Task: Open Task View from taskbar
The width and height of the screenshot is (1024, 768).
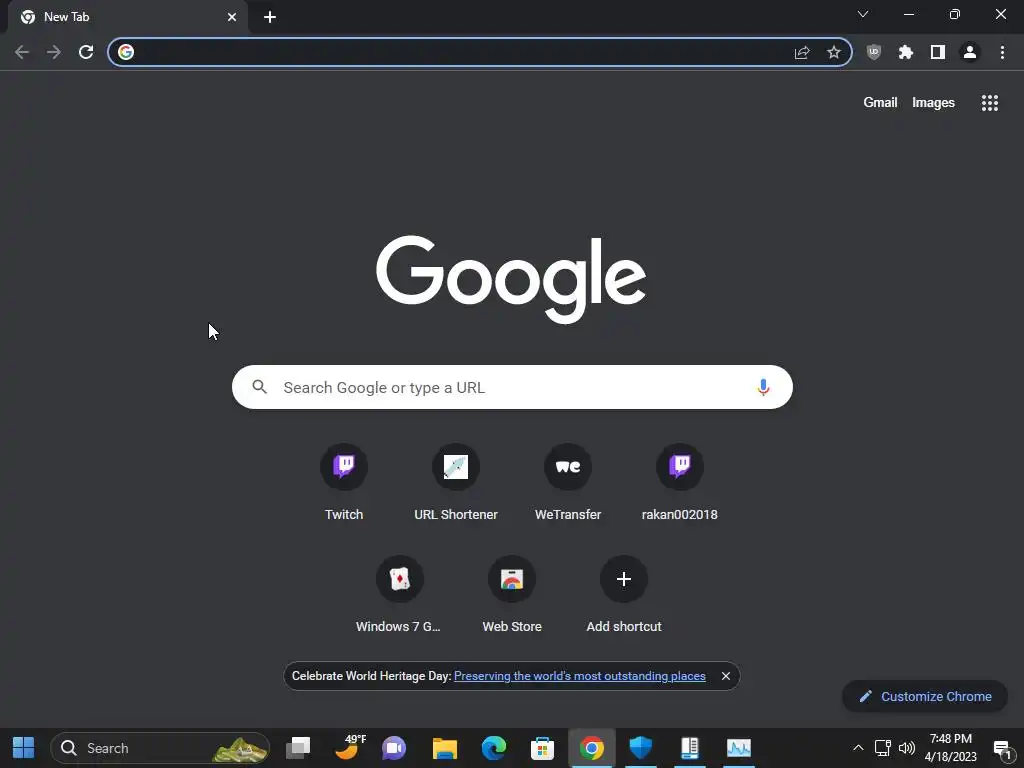Action: pos(298,748)
